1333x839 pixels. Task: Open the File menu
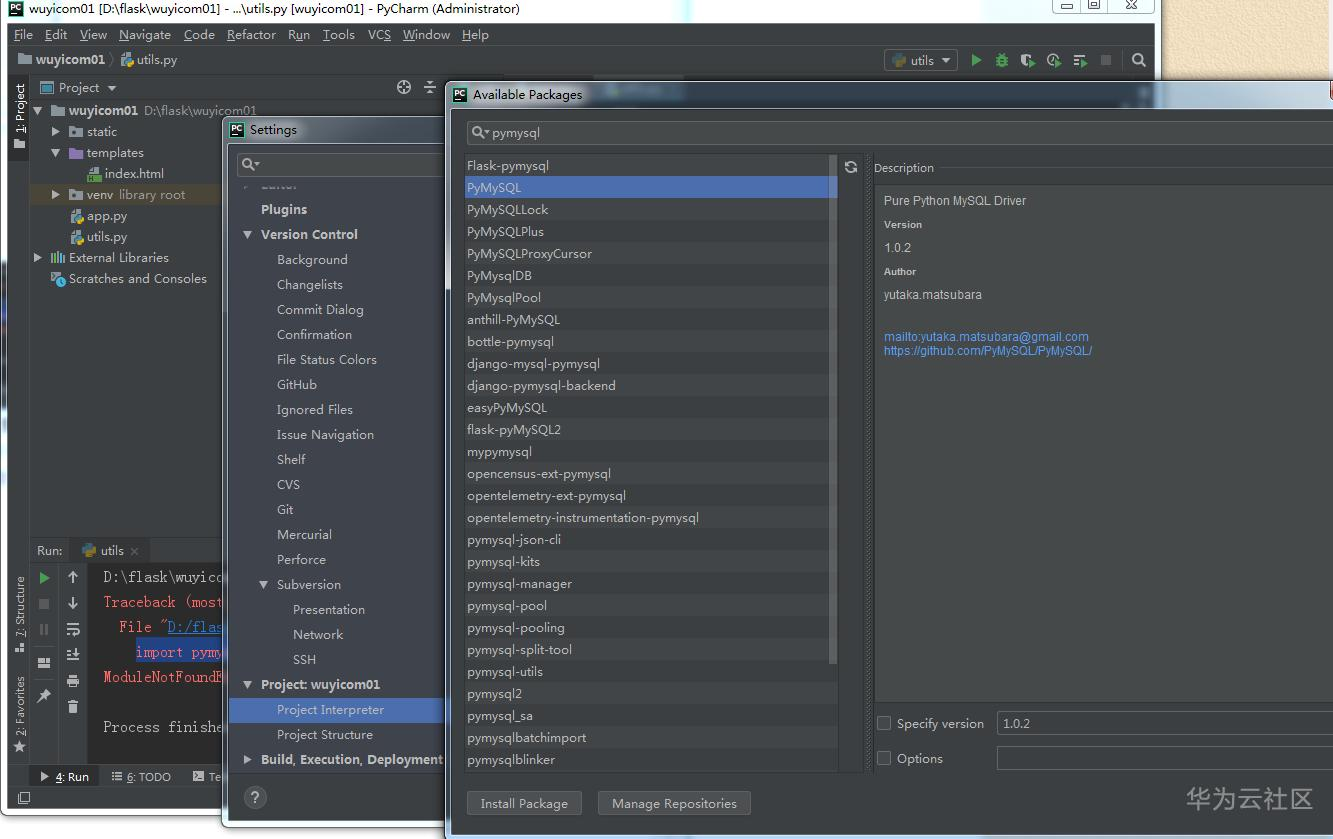tap(23, 34)
